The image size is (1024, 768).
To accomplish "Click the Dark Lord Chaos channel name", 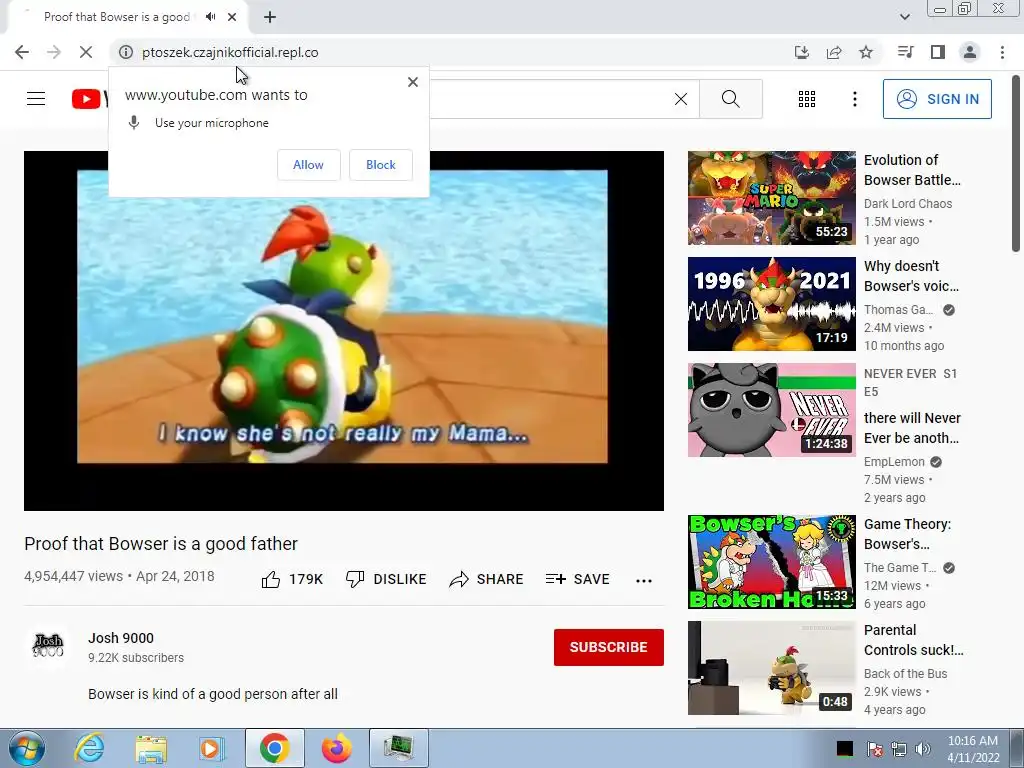I will pyautogui.click(x=908, y=204).
